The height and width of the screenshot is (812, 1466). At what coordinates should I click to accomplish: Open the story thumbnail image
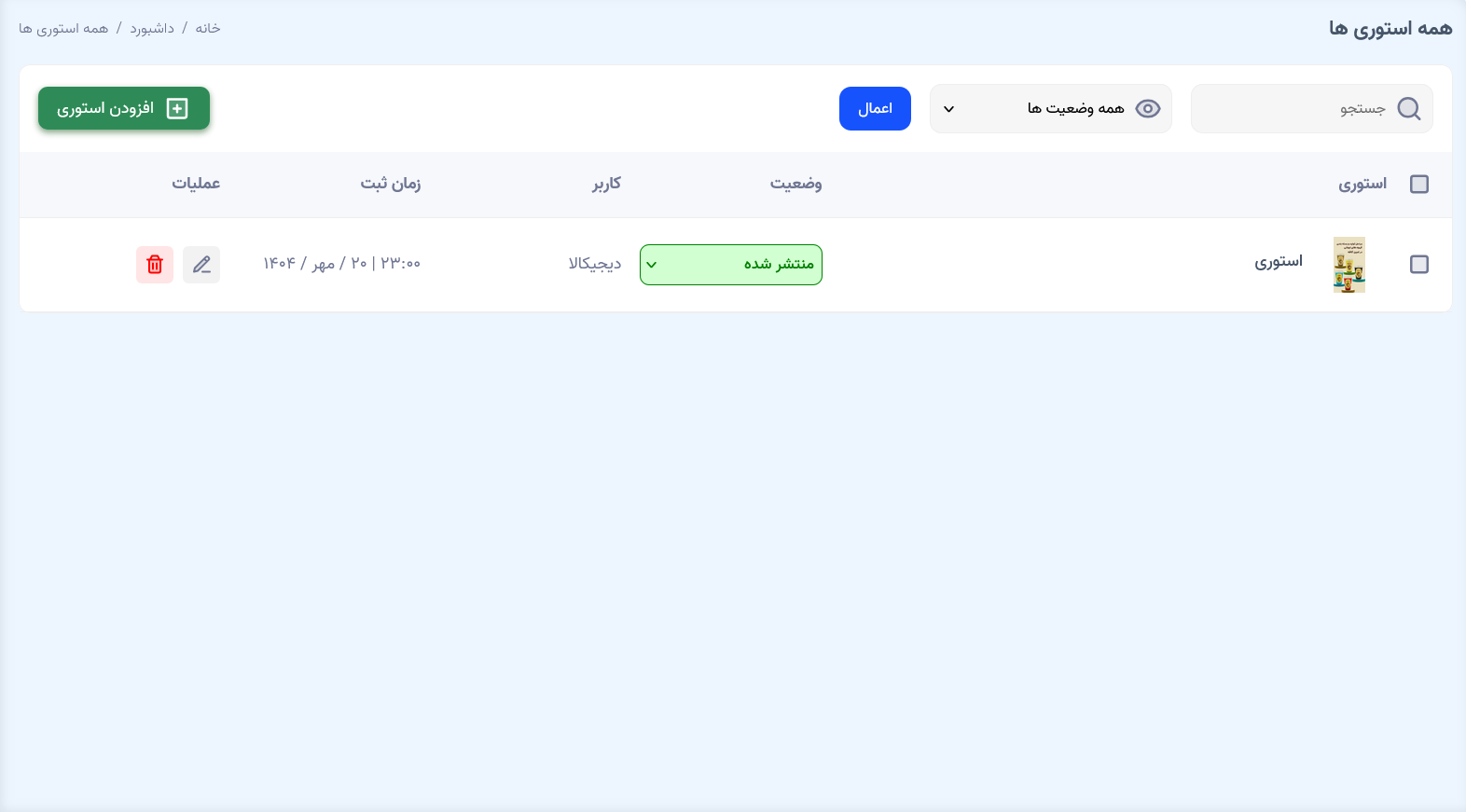click(x=1348, y=265)
